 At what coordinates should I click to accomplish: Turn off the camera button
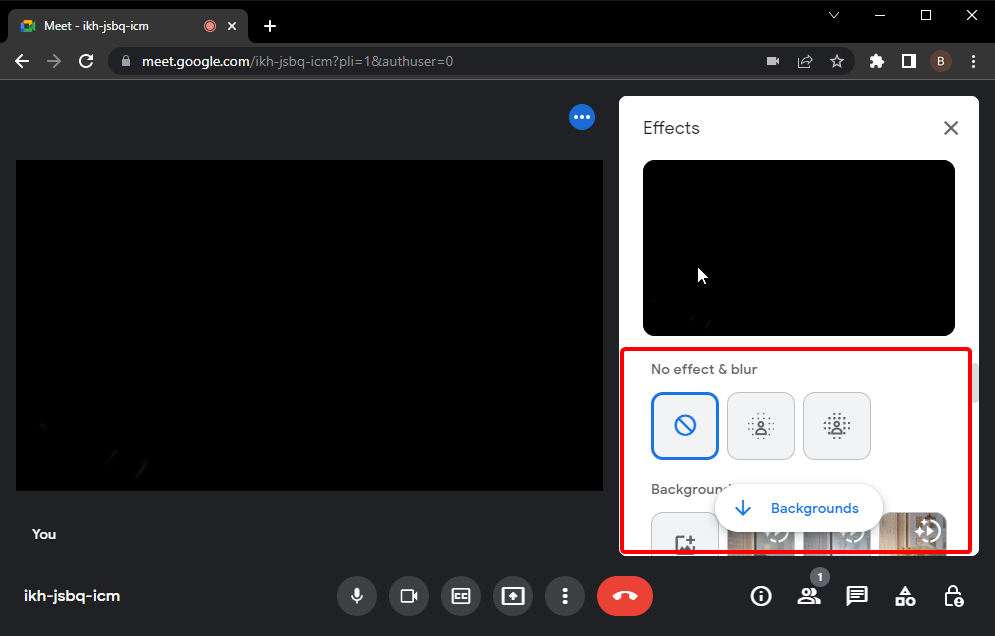coord(409,596)
